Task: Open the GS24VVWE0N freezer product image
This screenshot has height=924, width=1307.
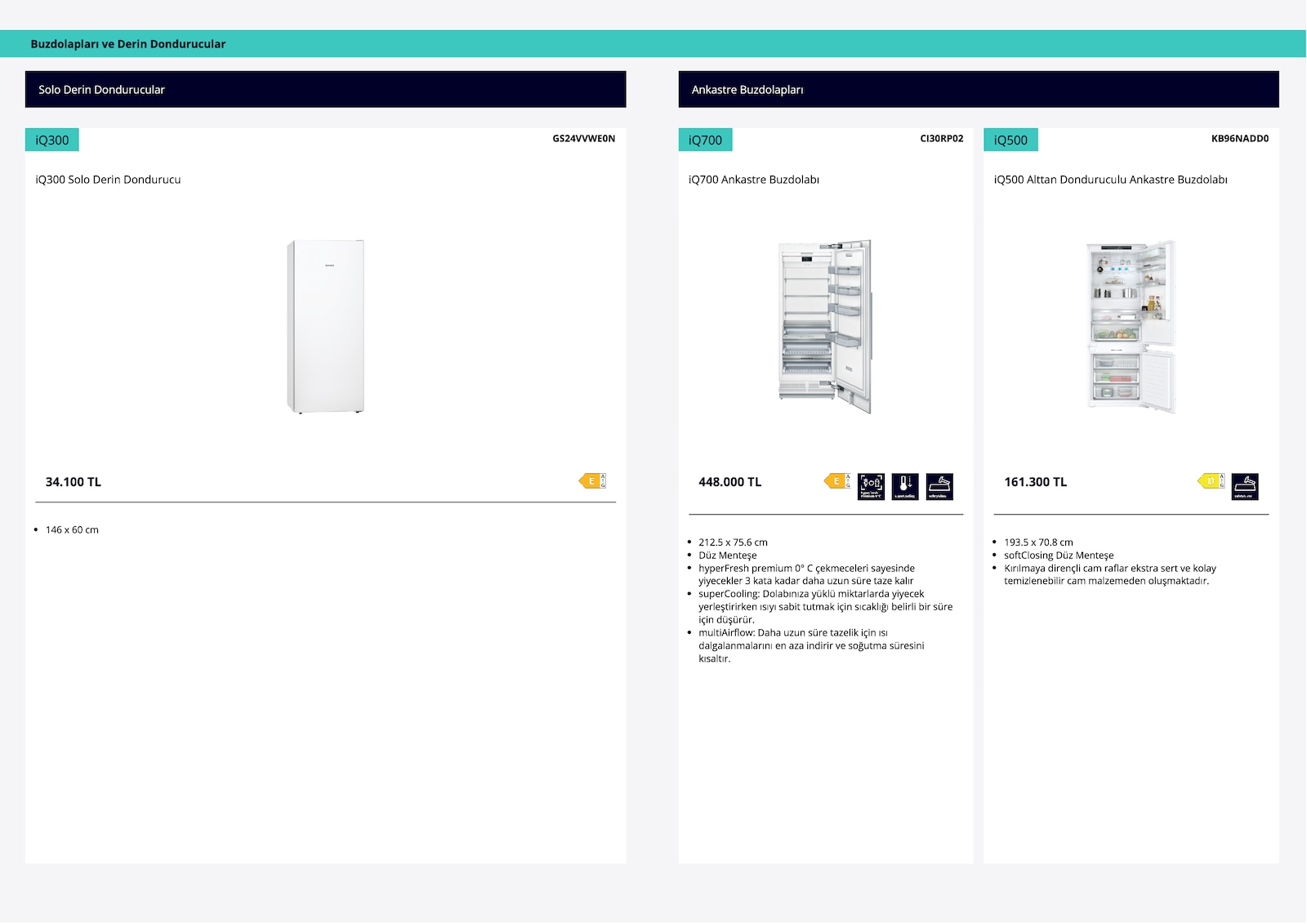Action: tap(325, 326)
